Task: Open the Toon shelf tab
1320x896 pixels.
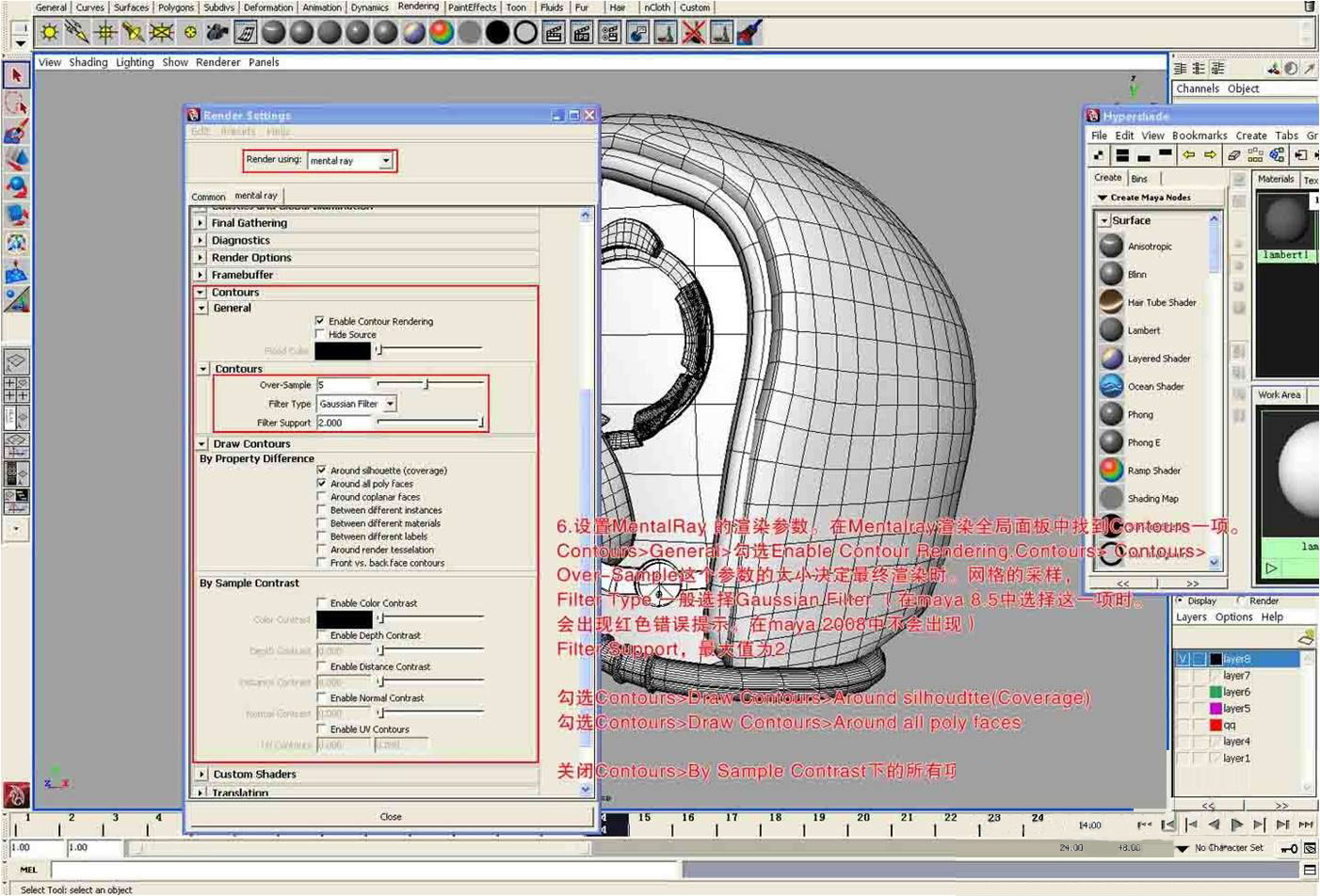Action: (x=516, y=8)
